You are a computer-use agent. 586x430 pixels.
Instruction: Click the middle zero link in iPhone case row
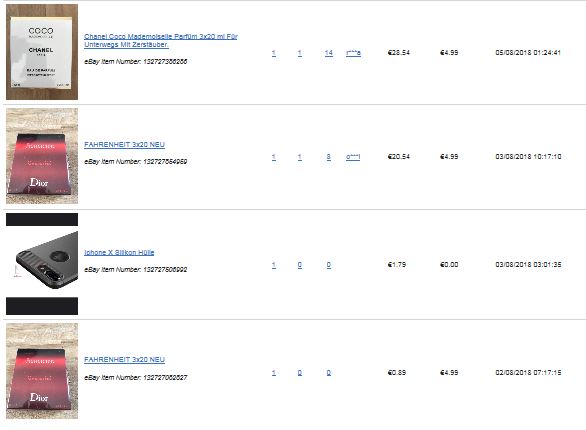300,265
